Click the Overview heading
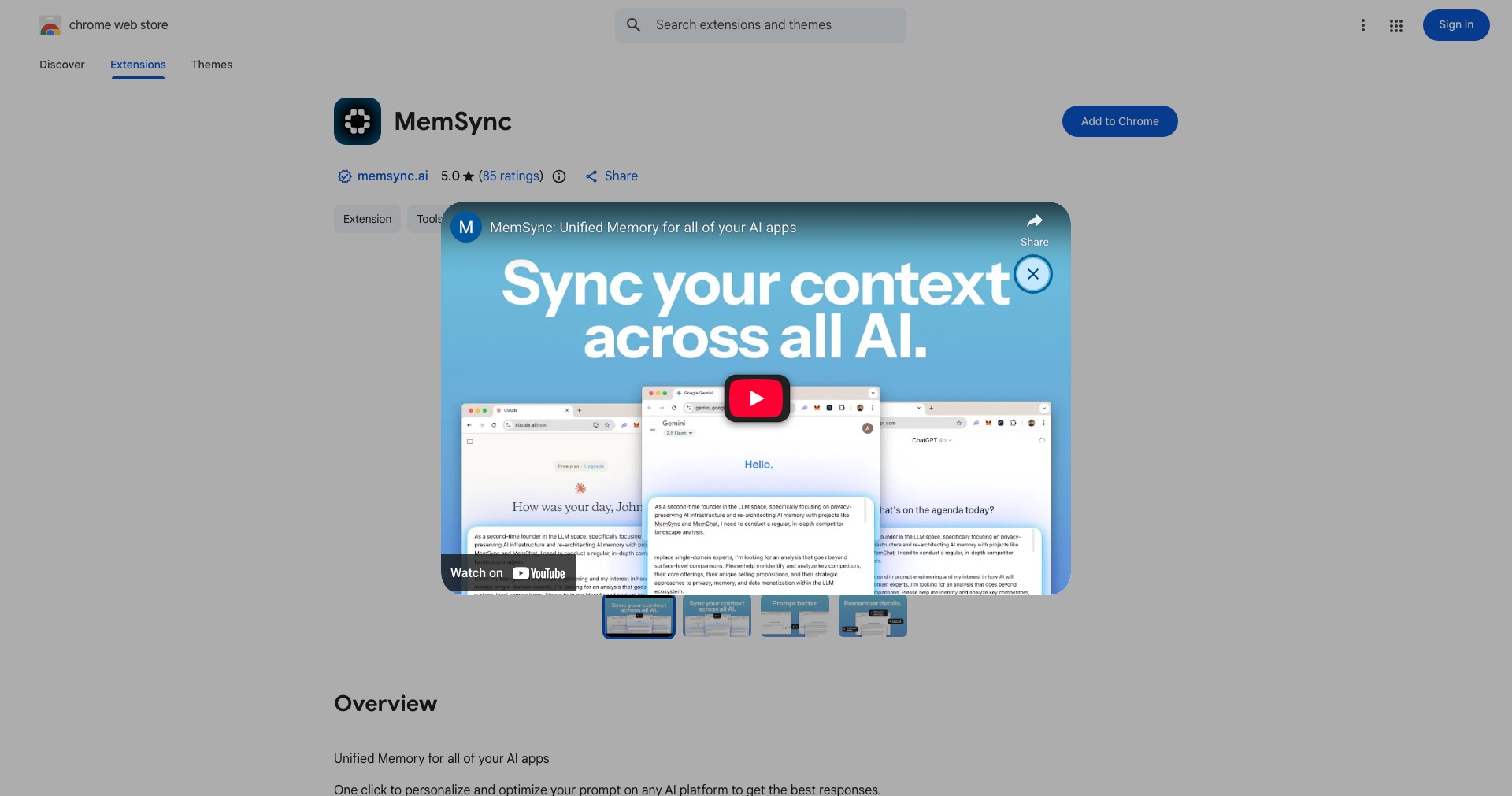 pos(385,704)
